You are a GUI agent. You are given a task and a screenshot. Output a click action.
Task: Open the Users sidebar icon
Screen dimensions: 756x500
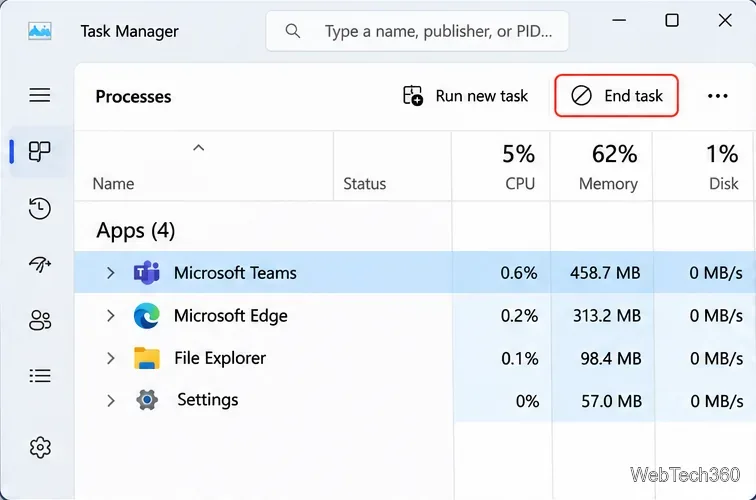click(x=40, y=320)
